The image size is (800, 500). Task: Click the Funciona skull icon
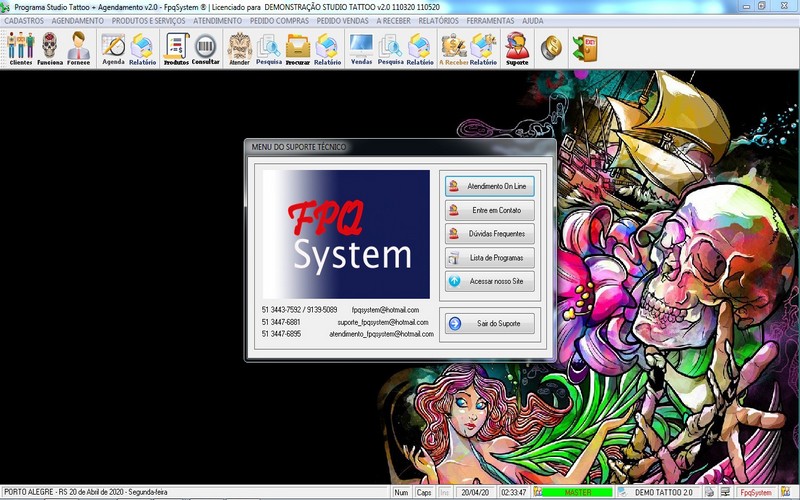tap(49, 47)
